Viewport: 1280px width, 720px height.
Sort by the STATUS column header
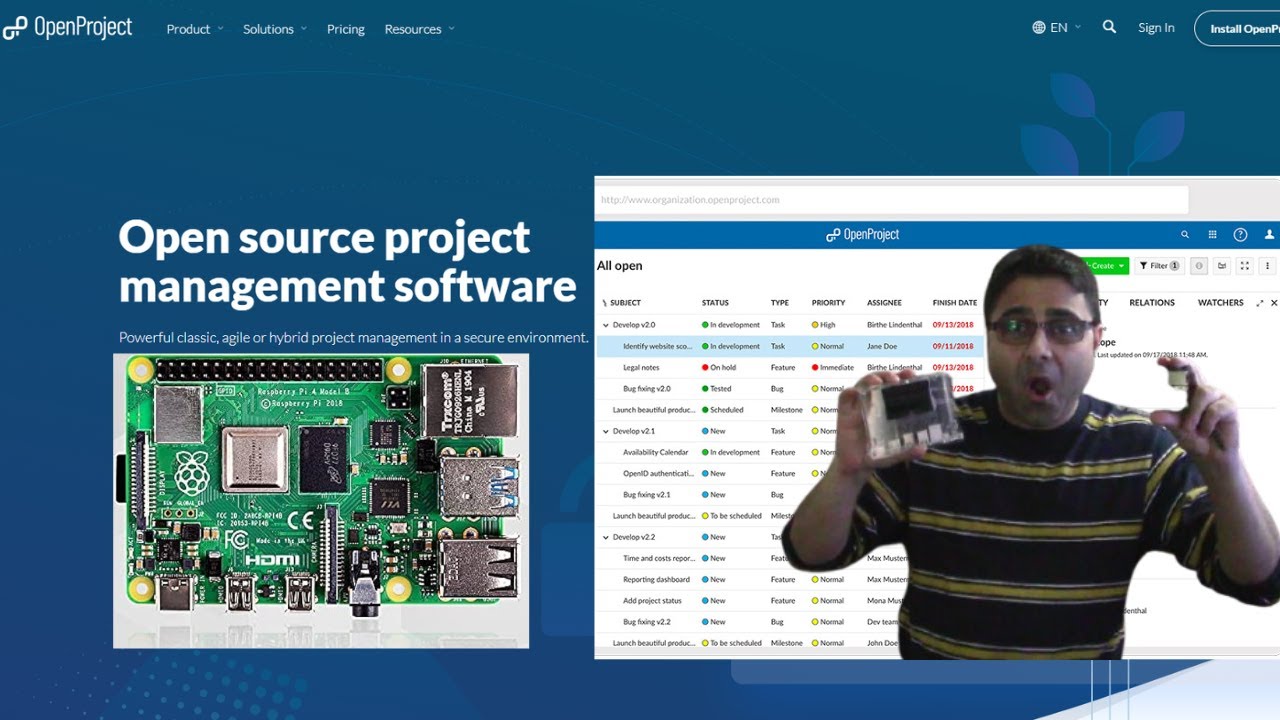pos(715,303)
